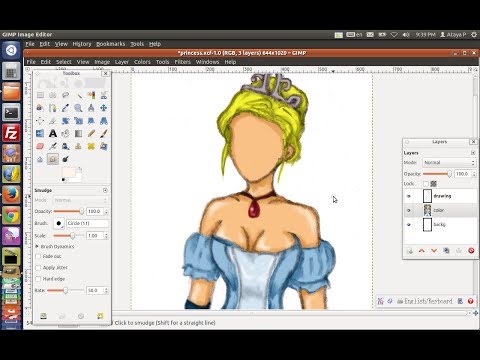Select the Paintbrush tool
The width and height of the screenshot is (480, 360).
104,134
